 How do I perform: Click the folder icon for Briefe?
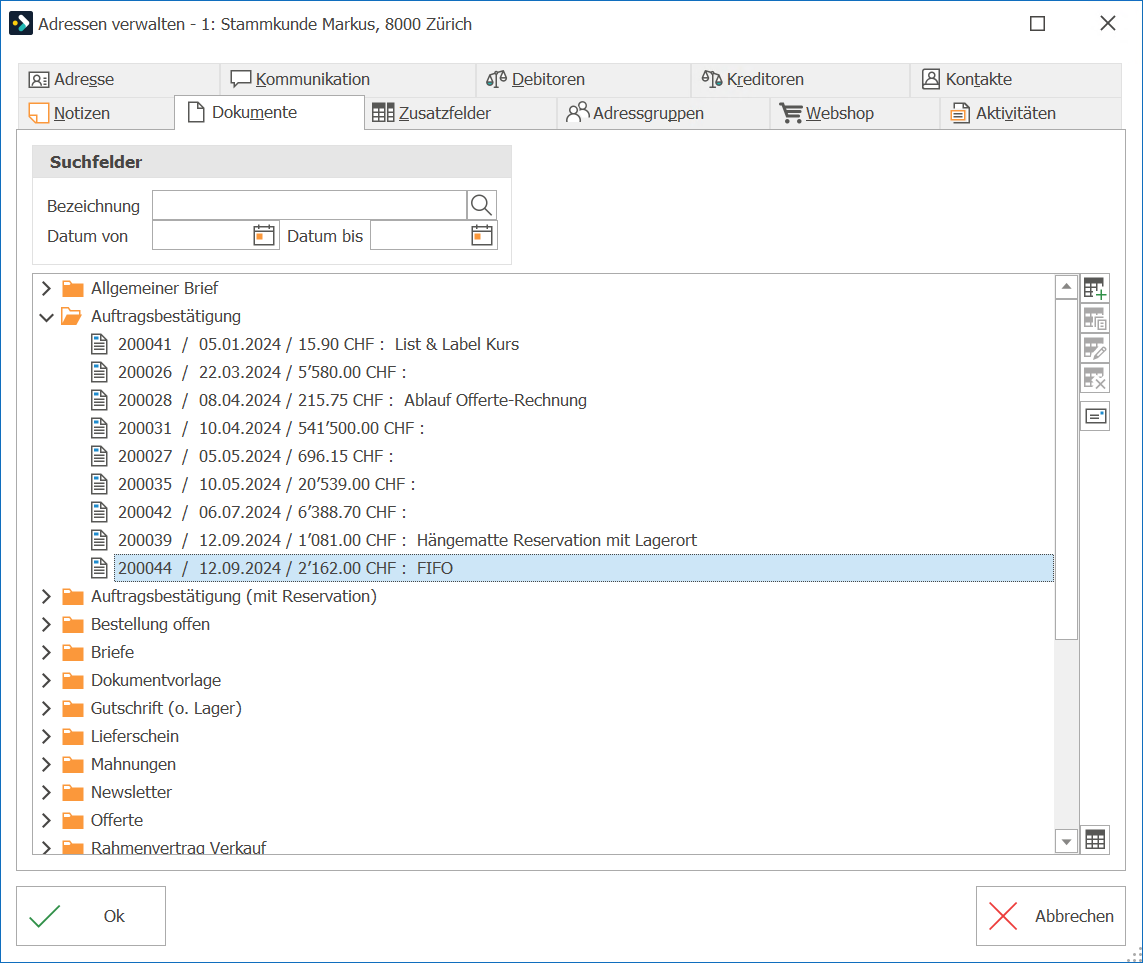coord(72,652)
